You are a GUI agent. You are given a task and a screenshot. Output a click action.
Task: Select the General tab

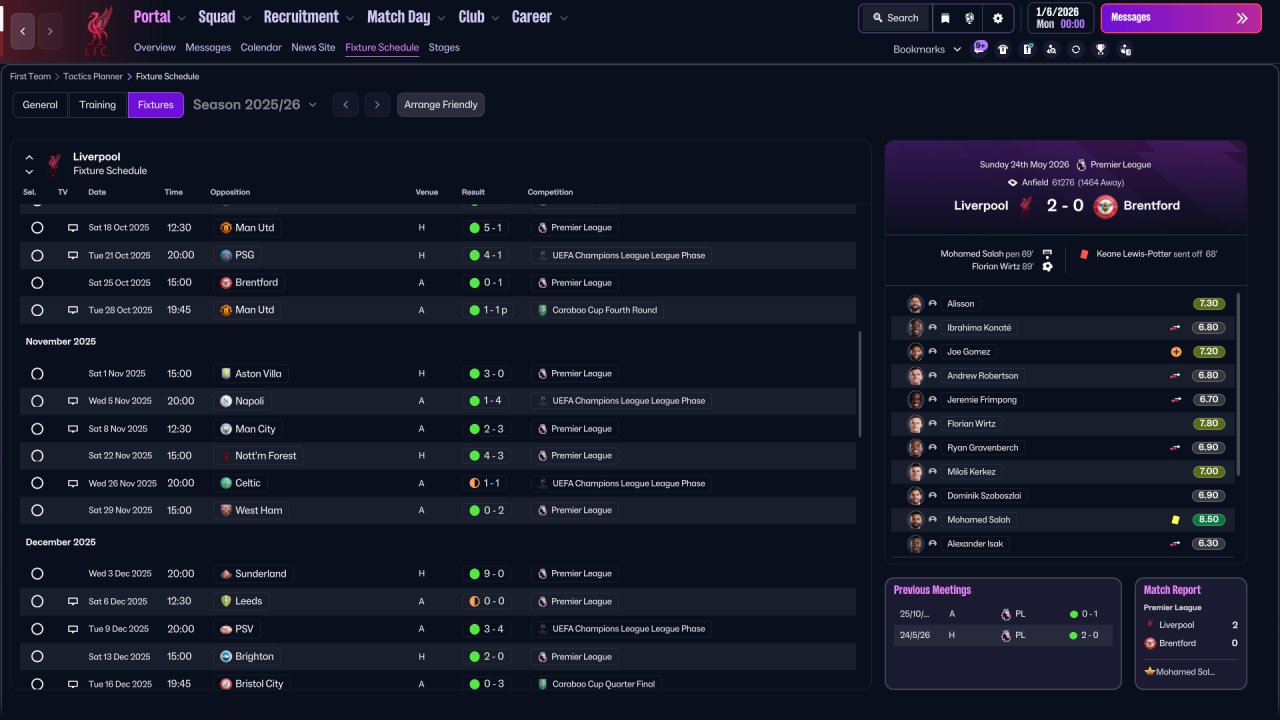[x=40, y=105]
